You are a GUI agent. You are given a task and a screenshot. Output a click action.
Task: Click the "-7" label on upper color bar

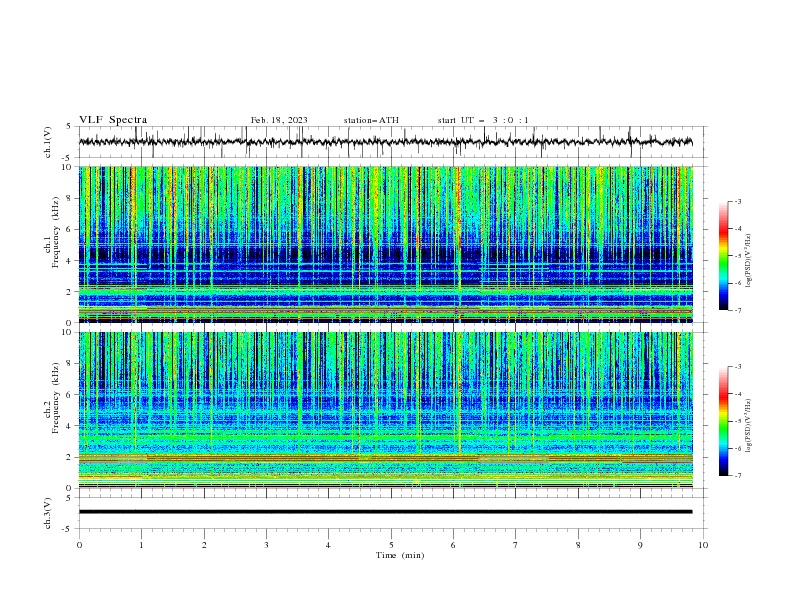coord(738,311)
